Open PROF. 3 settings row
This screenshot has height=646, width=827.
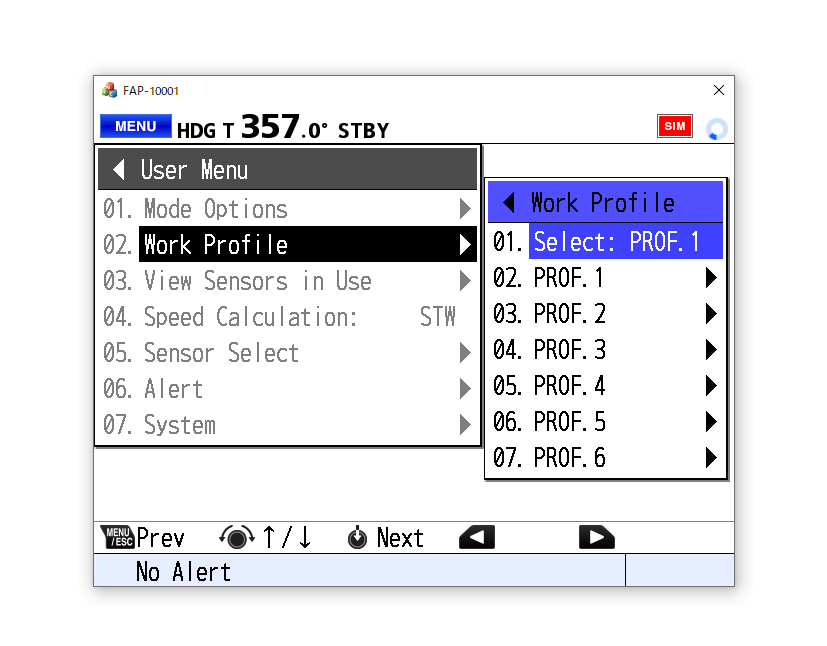(x=605, y=349)
